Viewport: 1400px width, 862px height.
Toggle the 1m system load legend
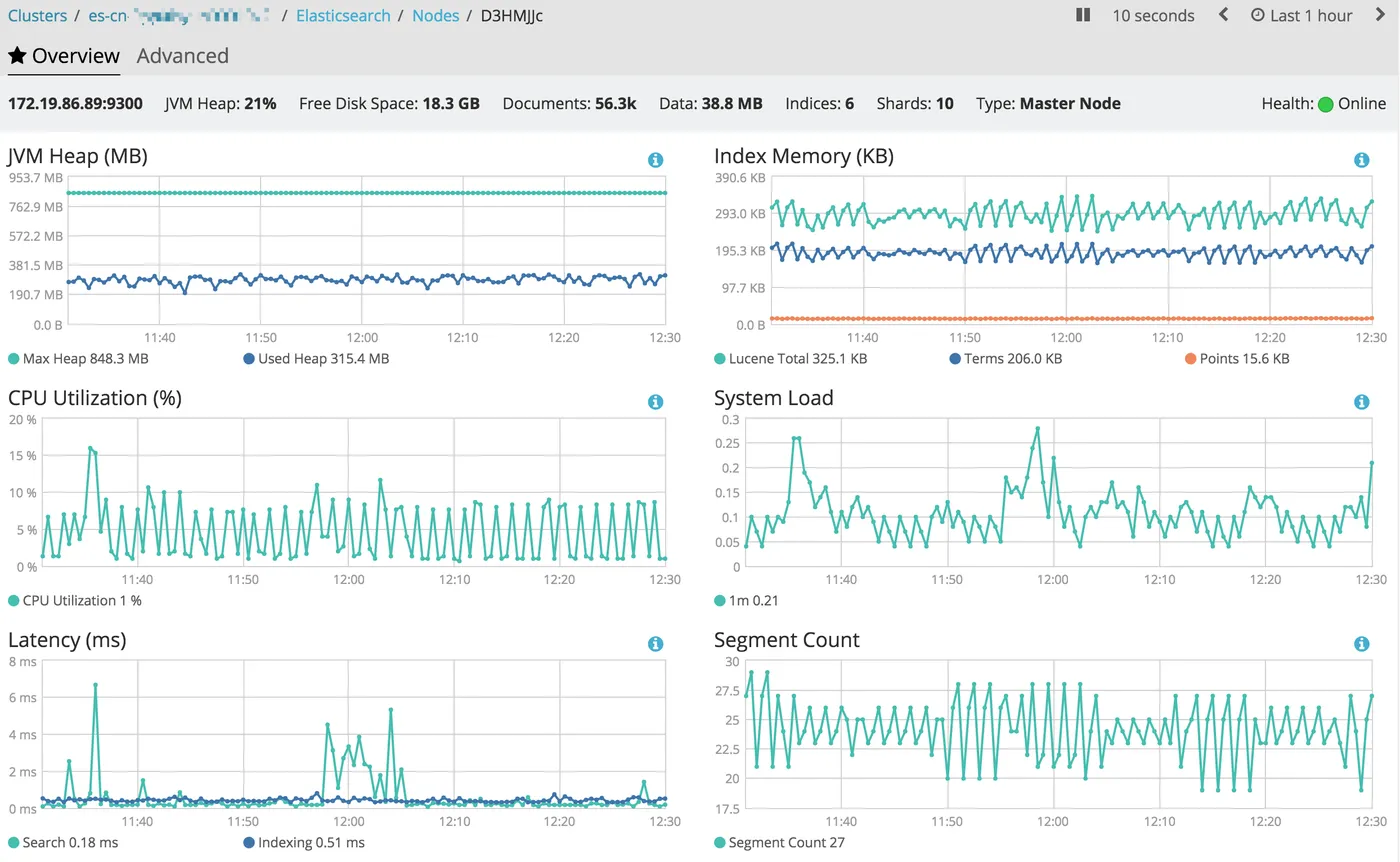click(x=746, y=600)
